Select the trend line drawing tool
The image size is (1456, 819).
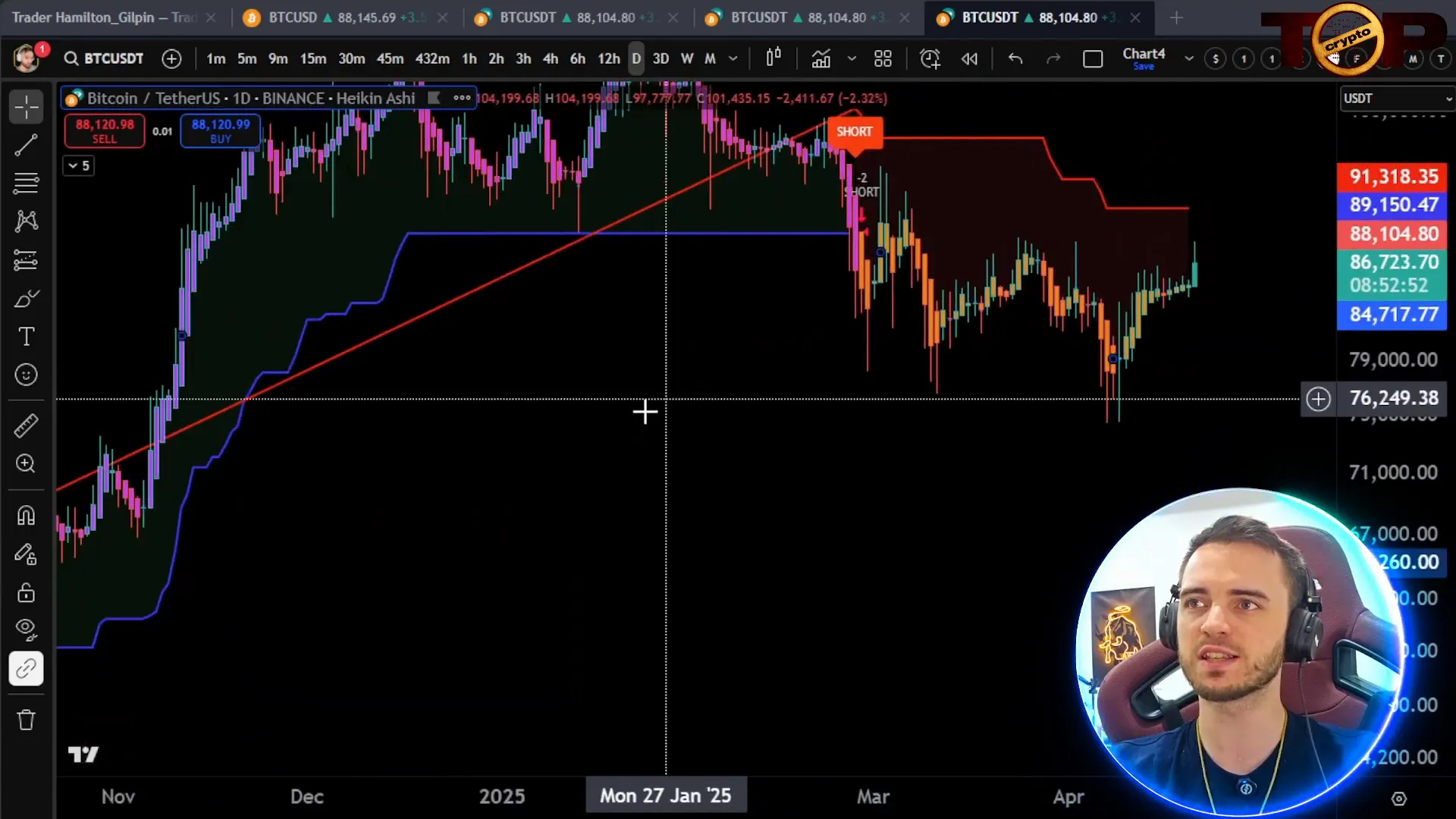pos(26,145)
